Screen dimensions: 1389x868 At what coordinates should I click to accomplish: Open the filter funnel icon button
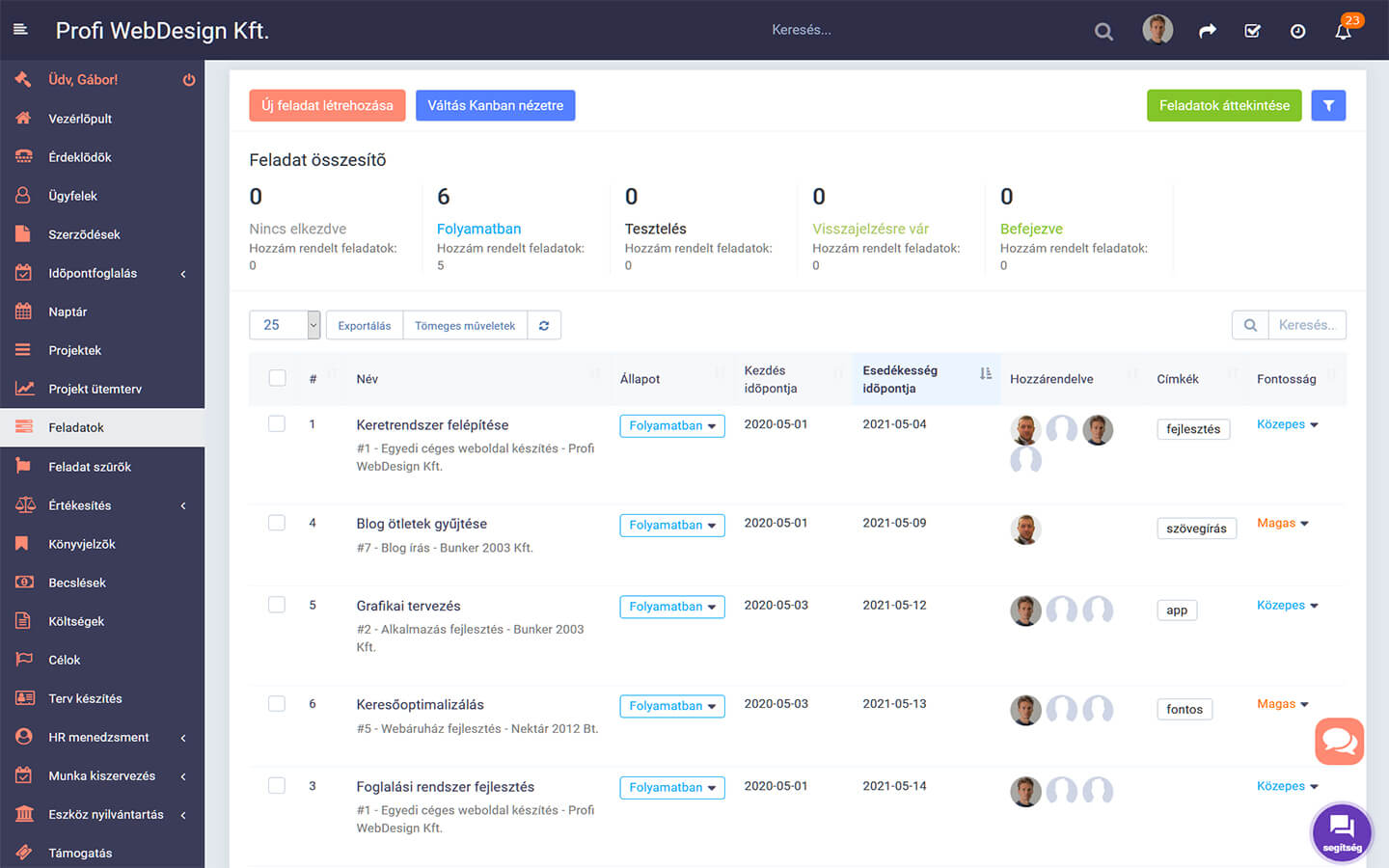1328,106
